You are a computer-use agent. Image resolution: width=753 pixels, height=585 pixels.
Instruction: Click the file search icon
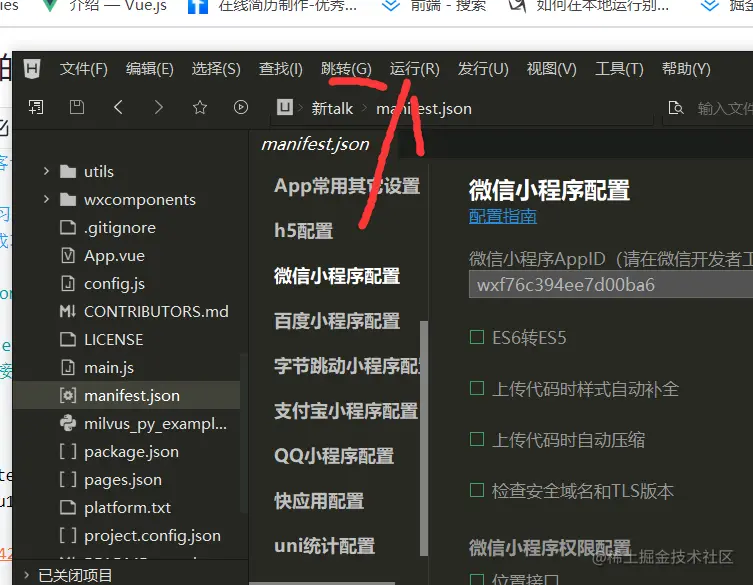pos(676,108)
